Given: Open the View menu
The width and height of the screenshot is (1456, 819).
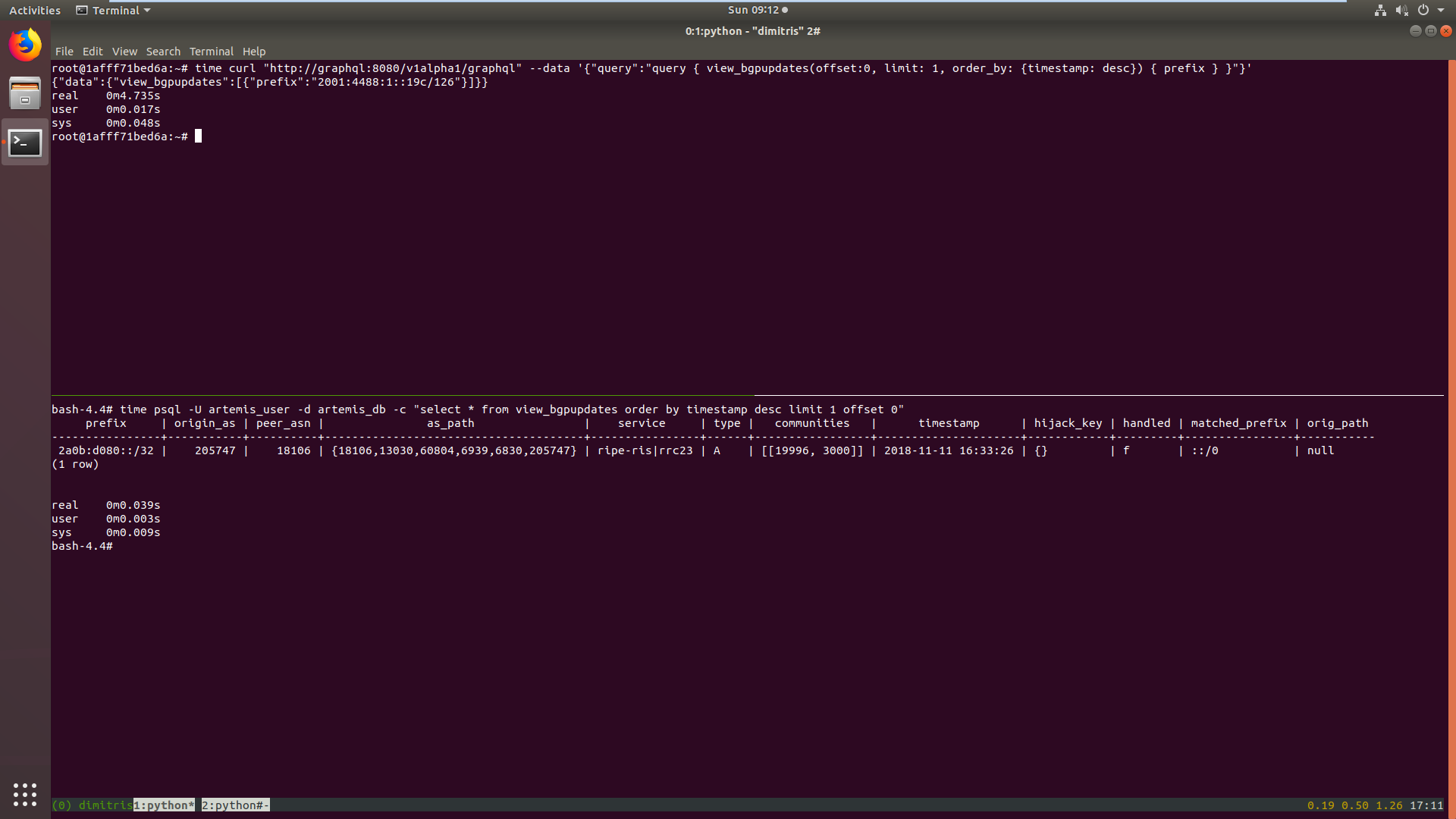Looking at the screenshot, I should click(x=124, y=52).
